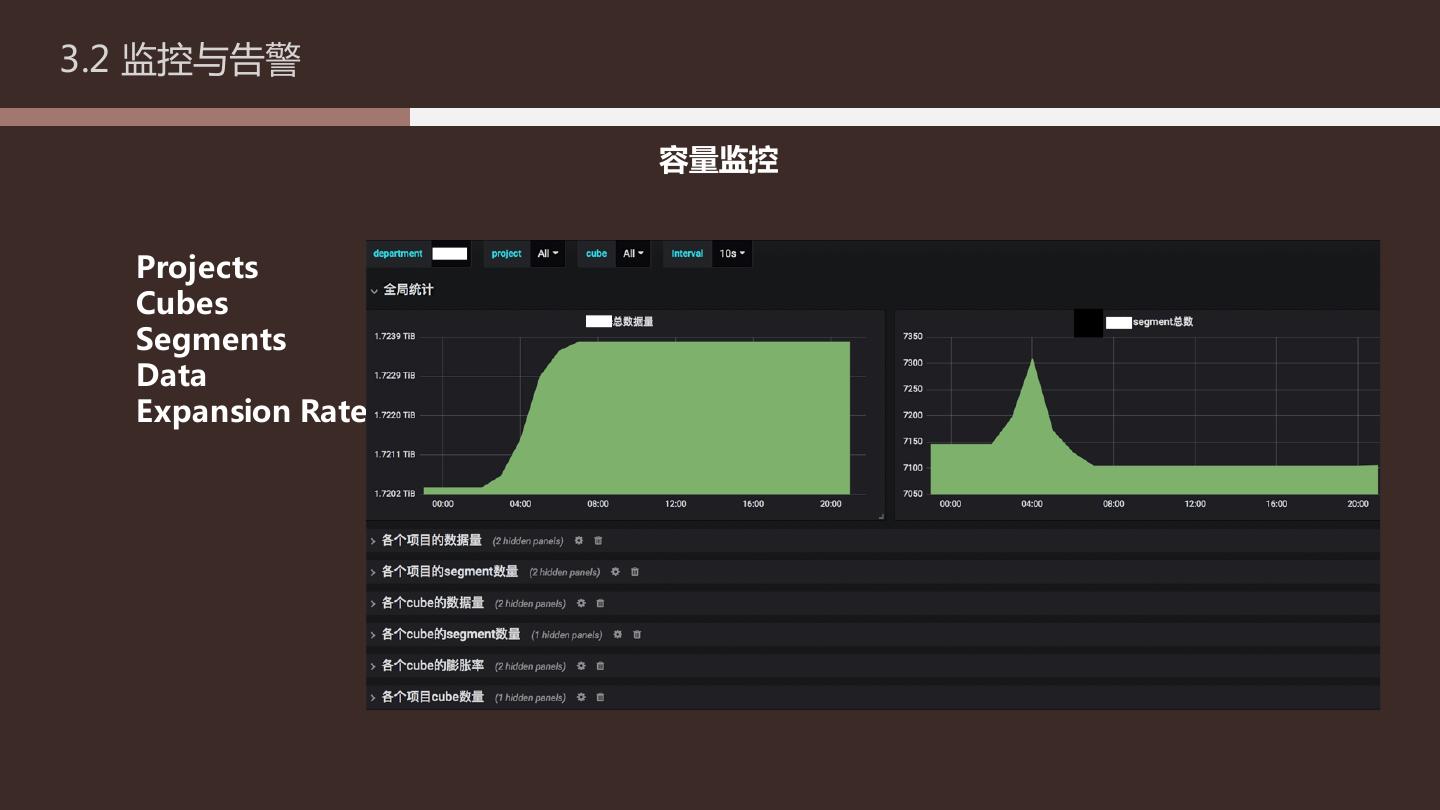Click the peak of the segment总数 chart
Image resolution: width=1440 pixels, height=810 pixels.
click(1032, 360)
